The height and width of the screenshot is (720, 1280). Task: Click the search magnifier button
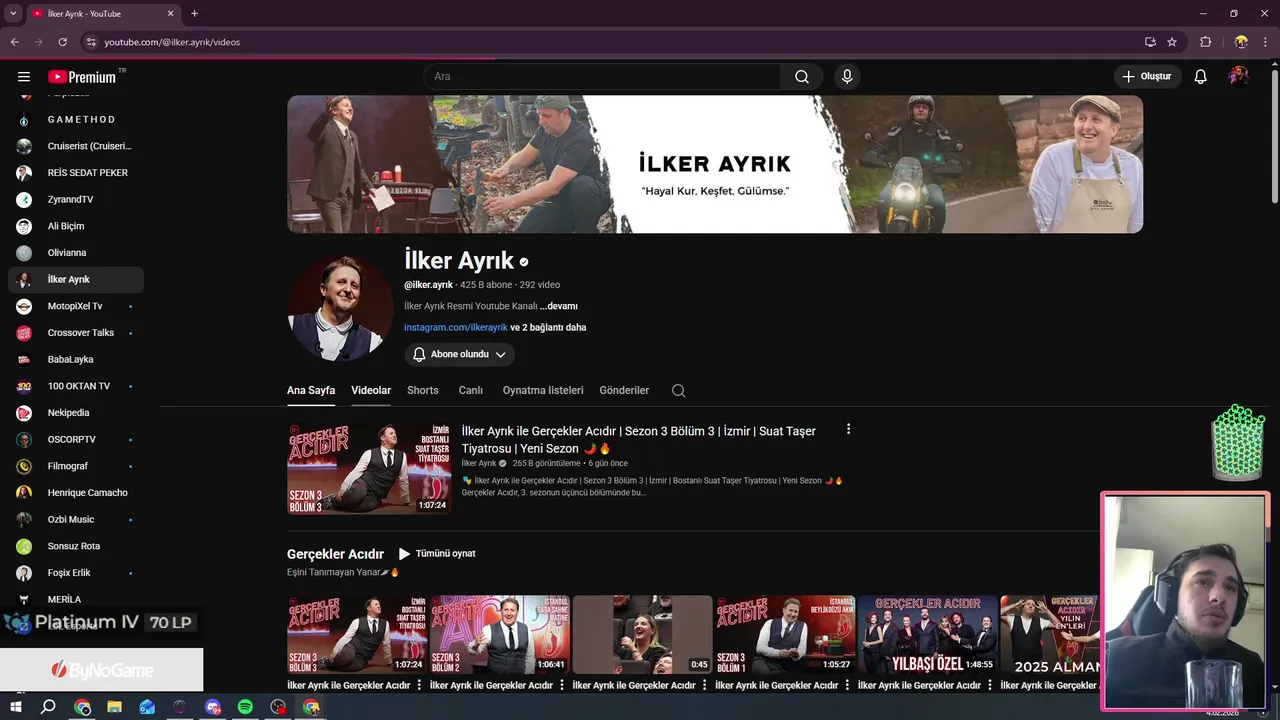[802, 77]
